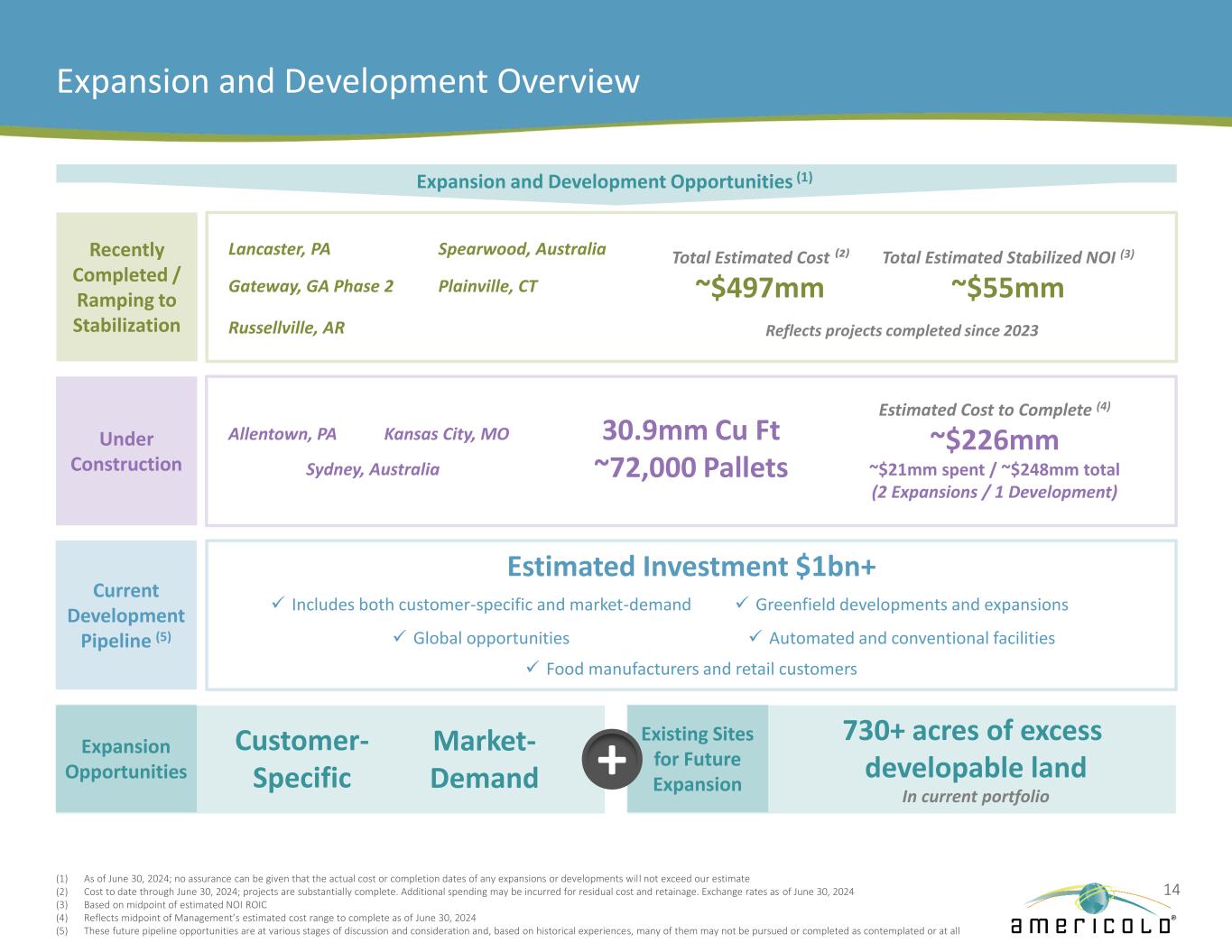This screenshot has width=1232, height=952.
Task: Click the page number 14
Action: pos(1172,890)
